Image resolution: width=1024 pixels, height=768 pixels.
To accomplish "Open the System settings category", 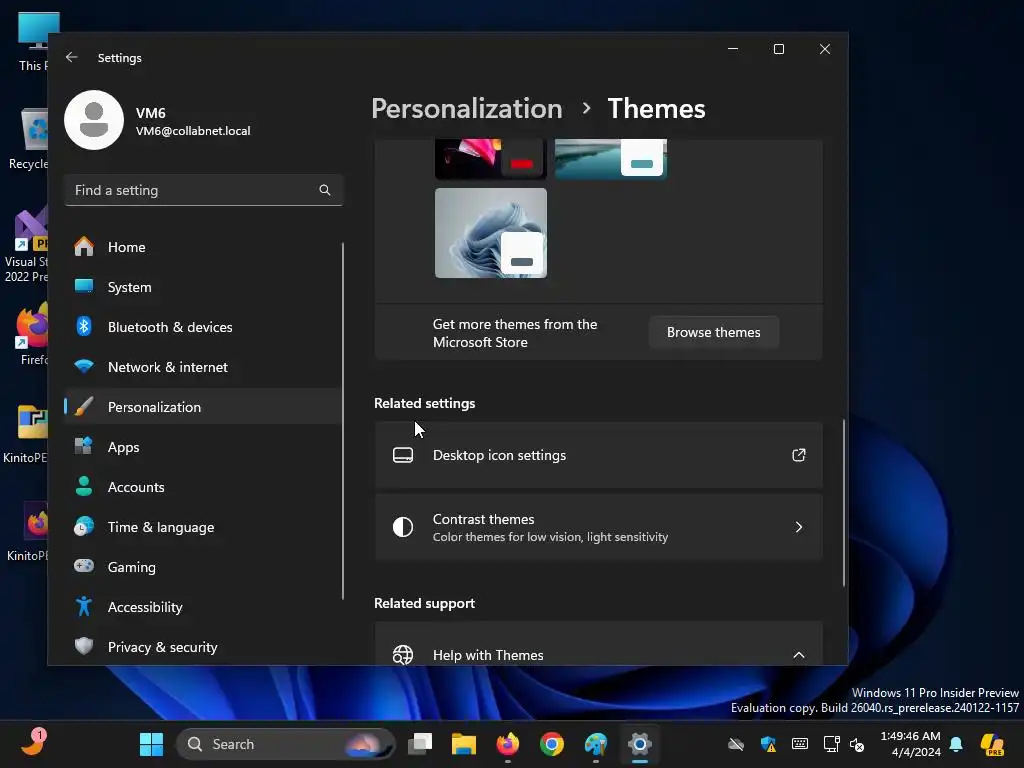I will point(202,287).
